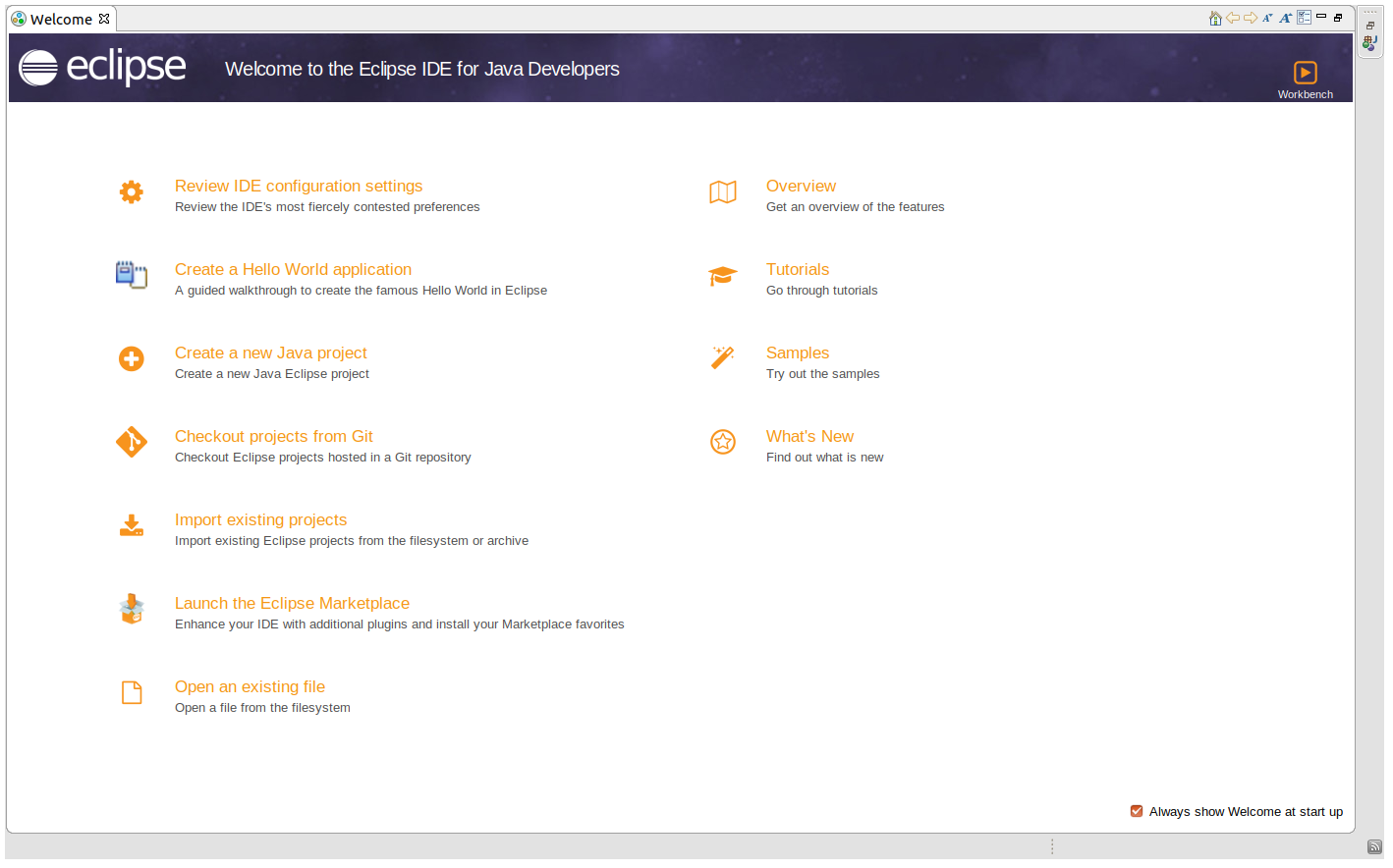This screenshot has height=868, width=1393.
Task: Click the text "Open a file from the filesystem"
Action: pyautogui.click(x=262, y=708)
